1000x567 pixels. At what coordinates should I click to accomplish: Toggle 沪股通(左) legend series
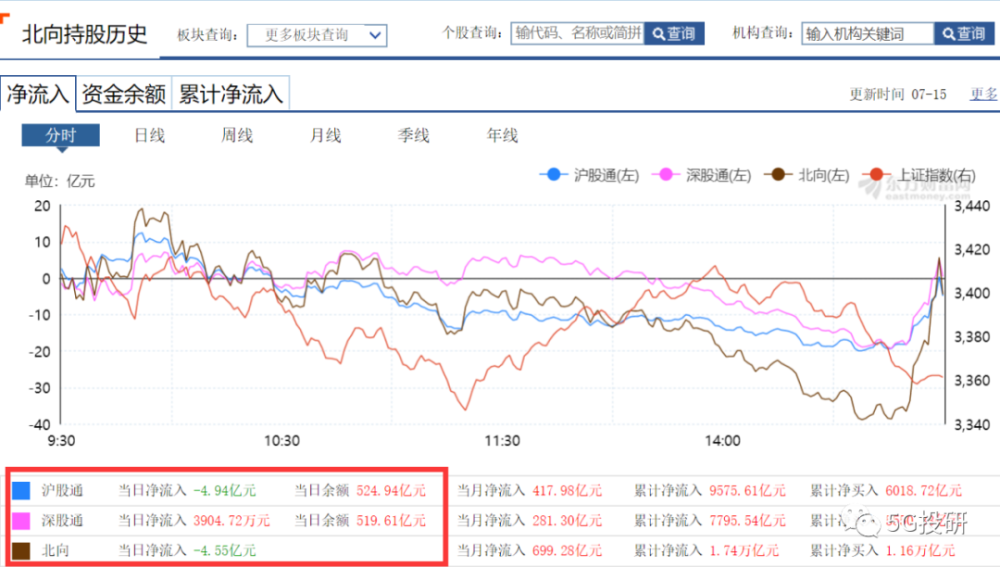click(x=590, y=175)
